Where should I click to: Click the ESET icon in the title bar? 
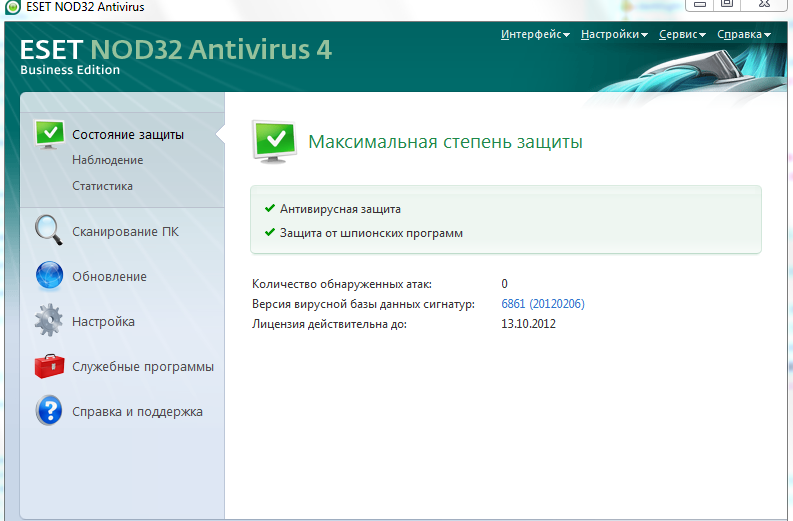pyautogui.click(x=12, y=7)
